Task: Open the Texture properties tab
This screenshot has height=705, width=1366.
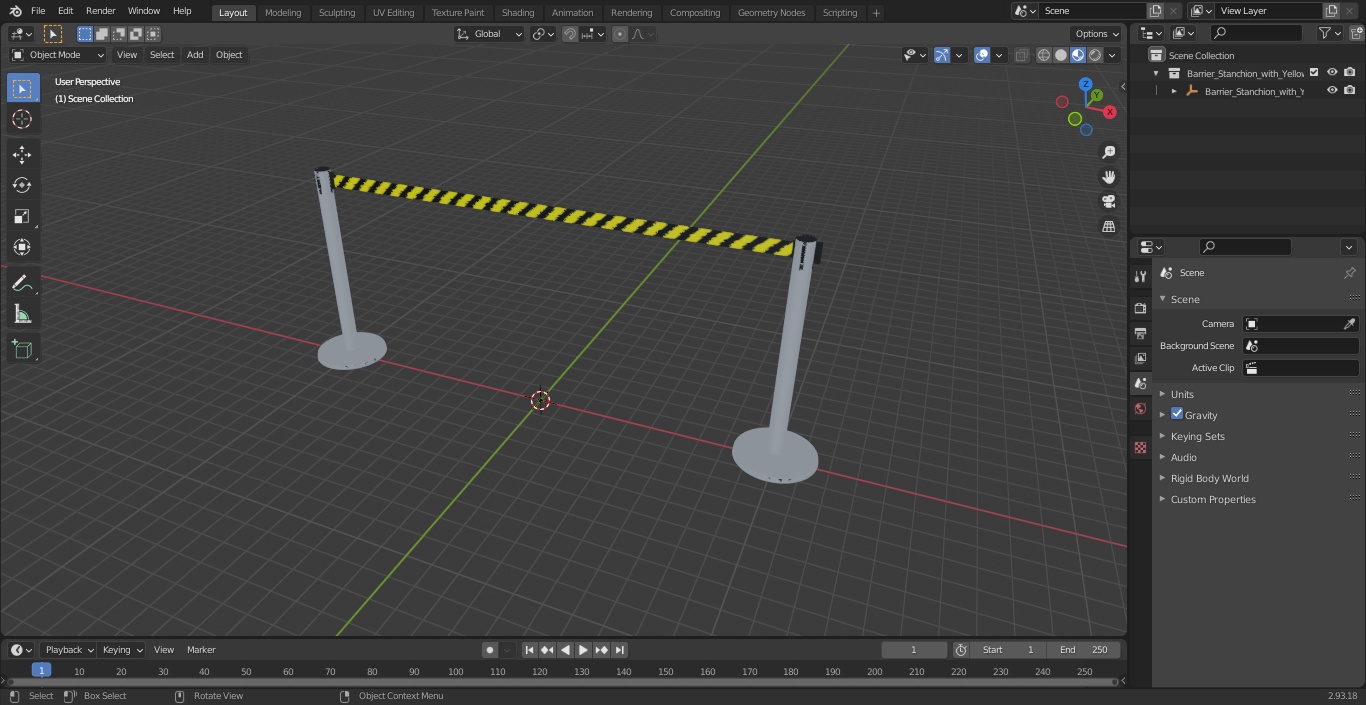Action: tap(1140, 447)
